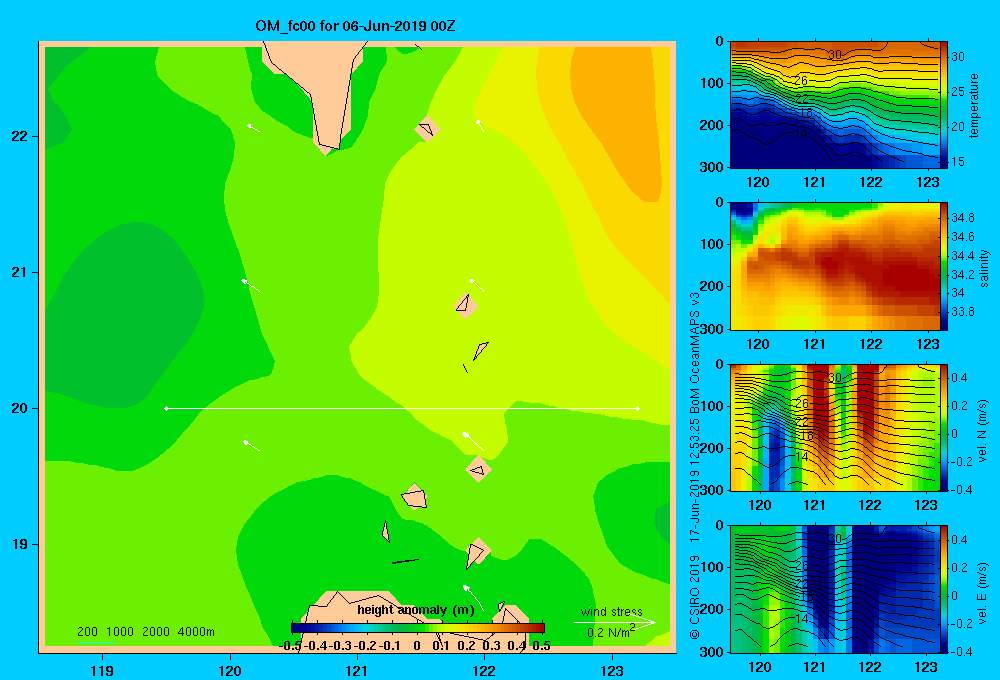Image resolution: width=1000 pixels, height=680 pixels.
Task: Click the "vel. E (m/s)" label
Action: (983, 592)
